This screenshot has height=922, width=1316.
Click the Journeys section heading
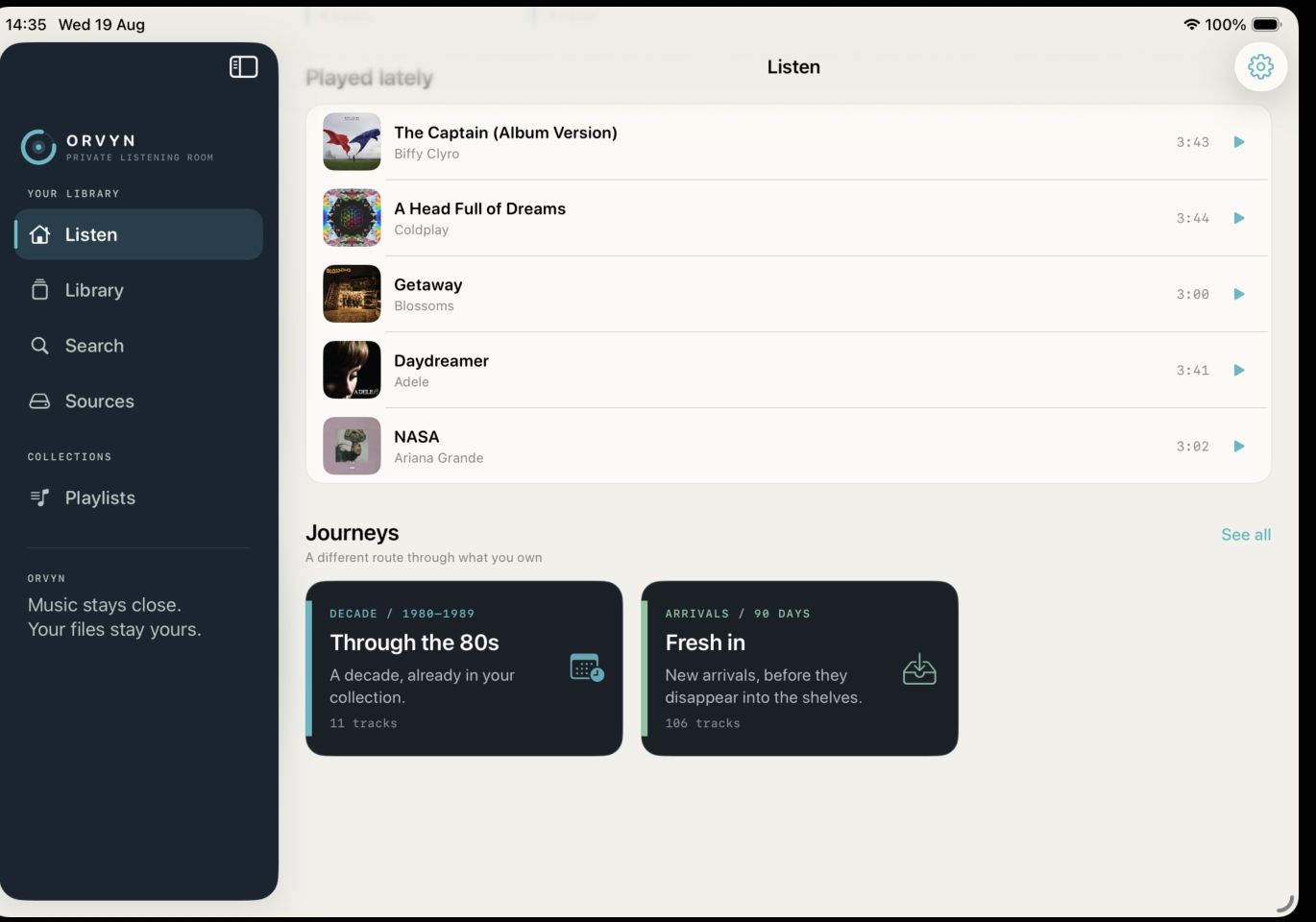click(352, 533)
